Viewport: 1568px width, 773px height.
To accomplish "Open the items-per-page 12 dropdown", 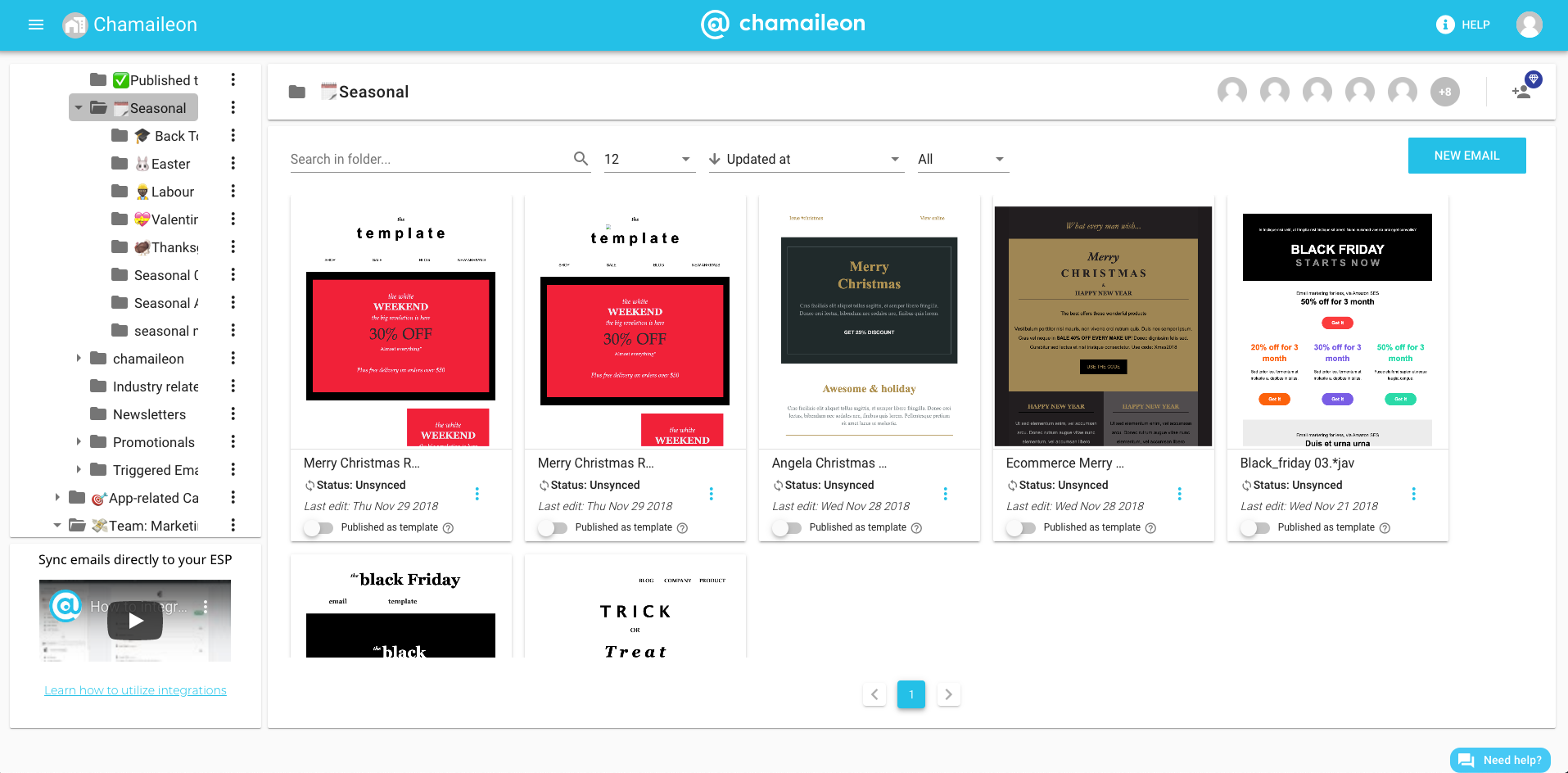I will coord(647,159).
